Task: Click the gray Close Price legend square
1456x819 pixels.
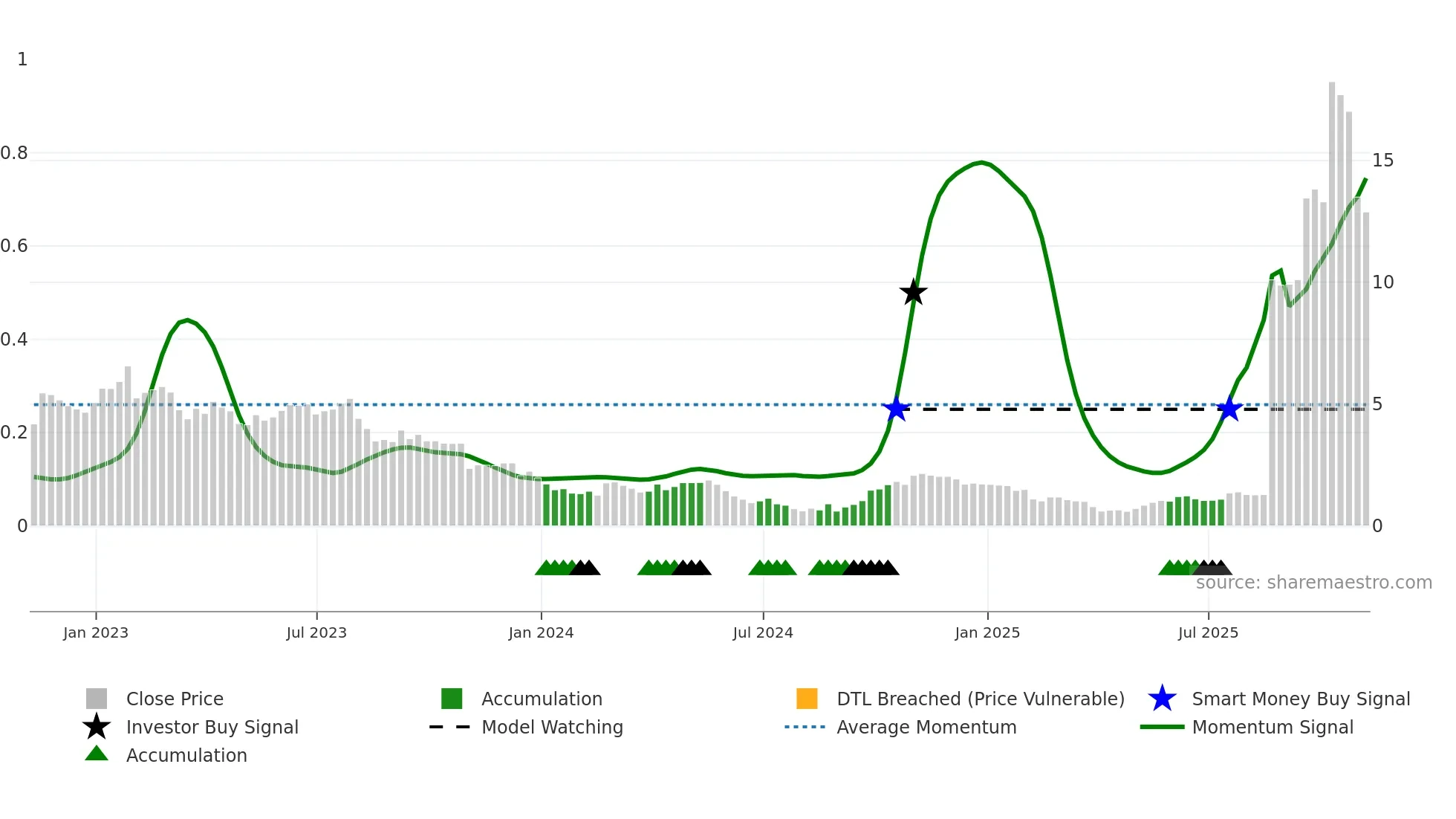Action: tap(97, 699)
